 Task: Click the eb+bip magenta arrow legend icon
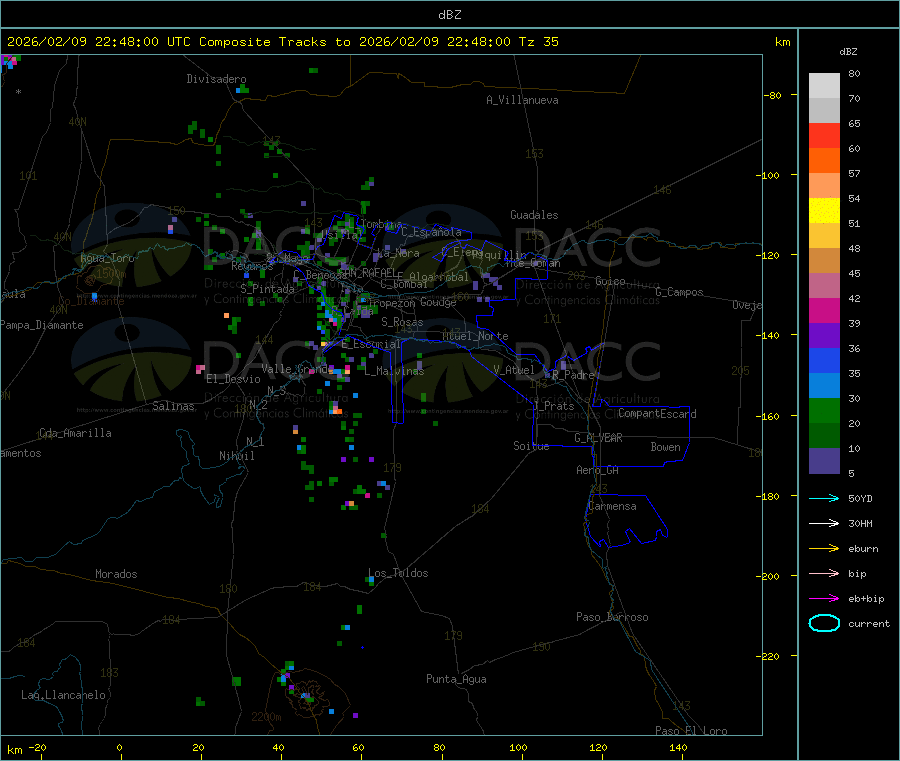pyautogui.click(x=824, y=598)
